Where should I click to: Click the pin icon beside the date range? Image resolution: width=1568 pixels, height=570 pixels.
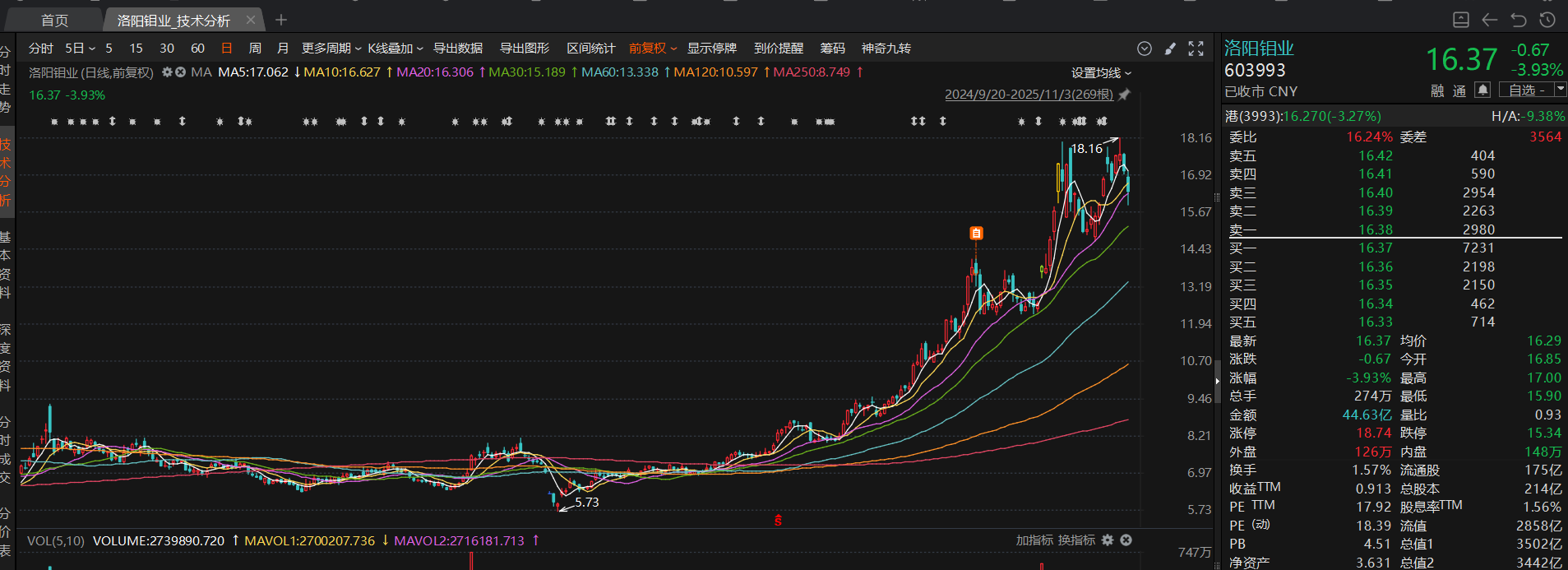pyautogui.click(x=1125, y=95)
